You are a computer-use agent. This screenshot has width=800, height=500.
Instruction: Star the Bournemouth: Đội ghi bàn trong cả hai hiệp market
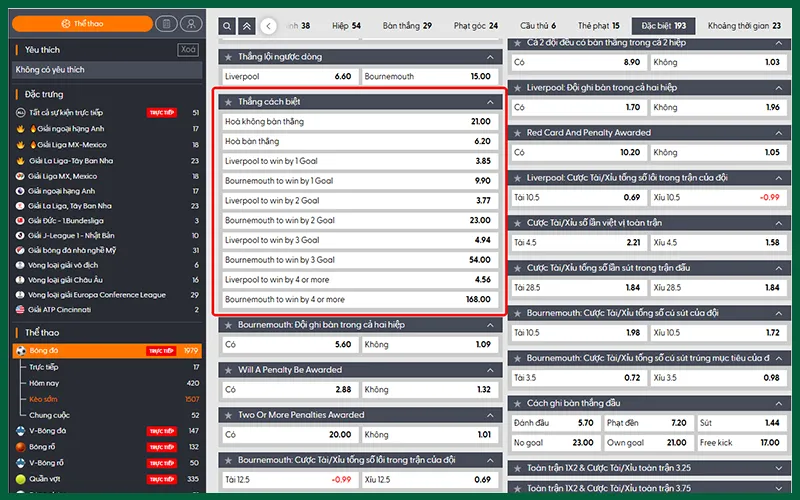pos(229,325)
